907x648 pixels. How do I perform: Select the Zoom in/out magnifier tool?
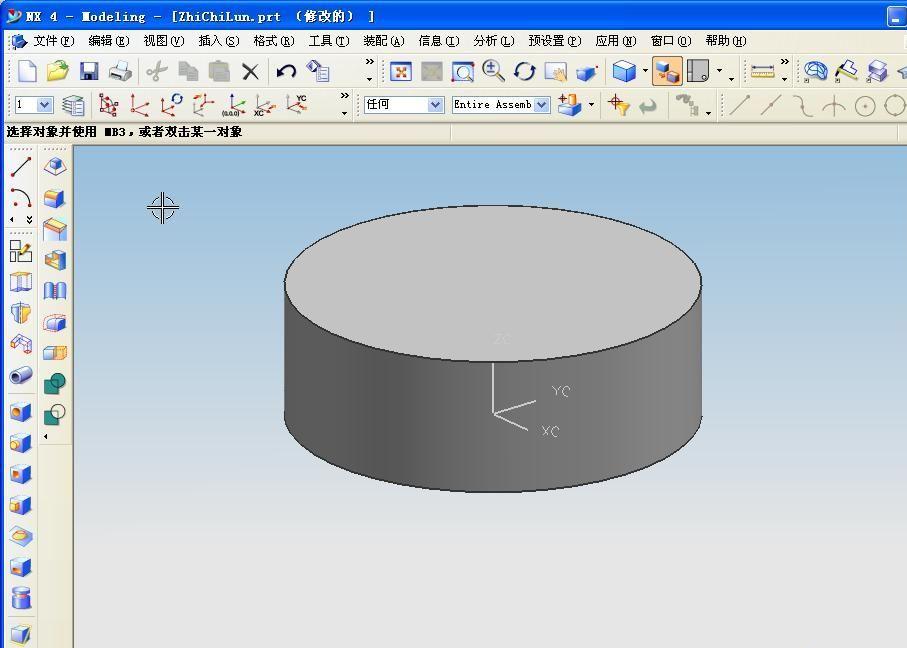(x=493, y=71)
